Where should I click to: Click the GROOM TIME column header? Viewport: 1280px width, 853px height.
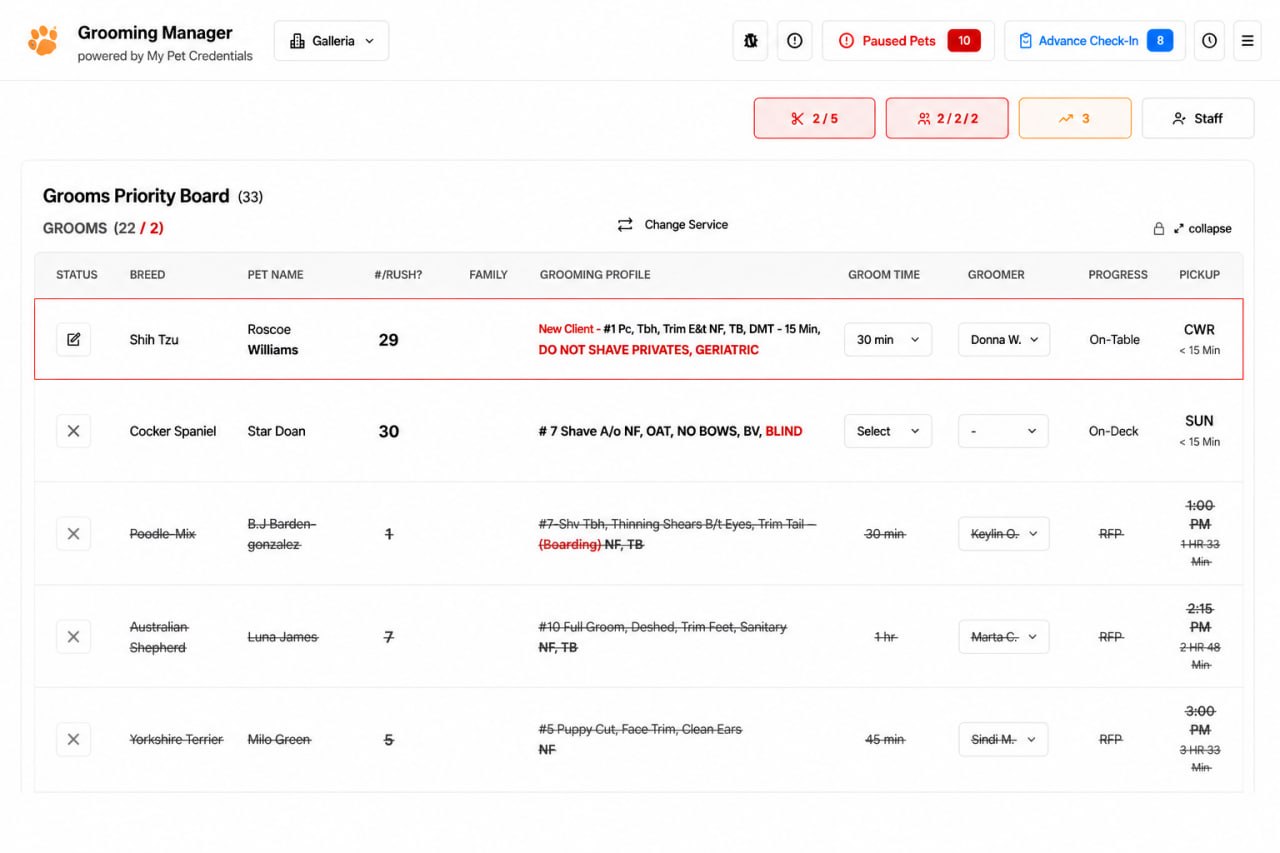click(x=884, y=275)
